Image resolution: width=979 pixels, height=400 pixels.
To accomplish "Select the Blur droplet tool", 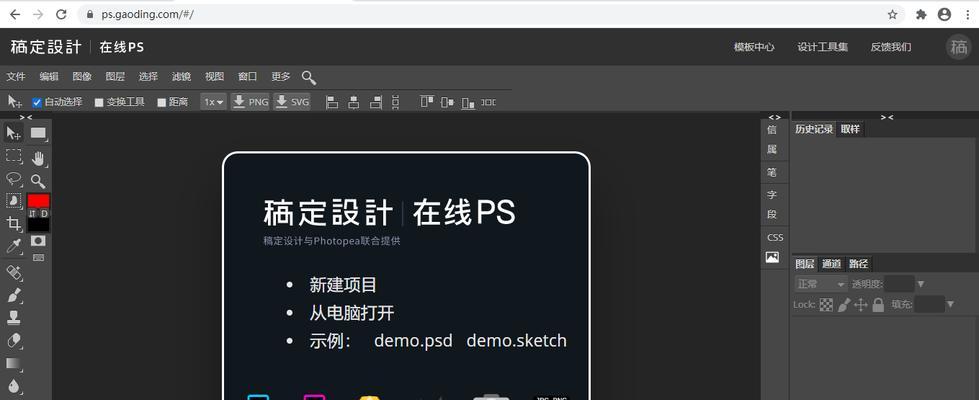I will (x=14, y=386).
